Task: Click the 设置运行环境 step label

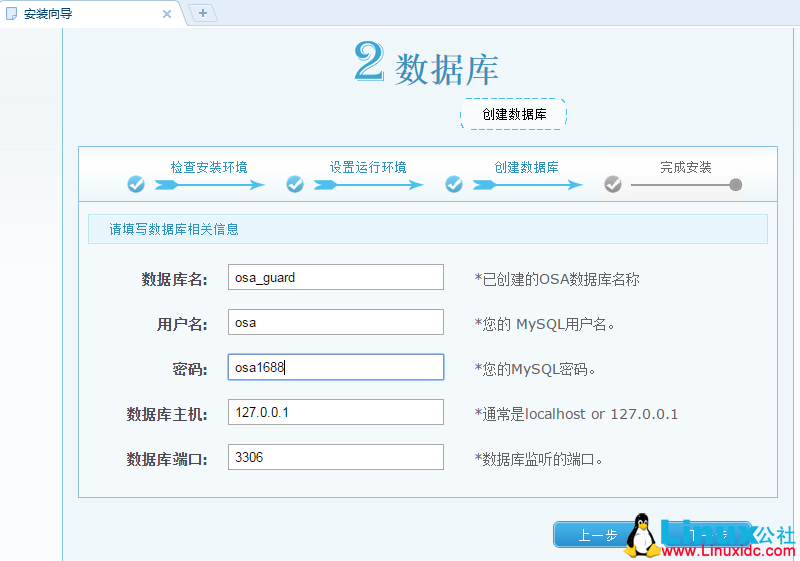Action: (368, 167)
